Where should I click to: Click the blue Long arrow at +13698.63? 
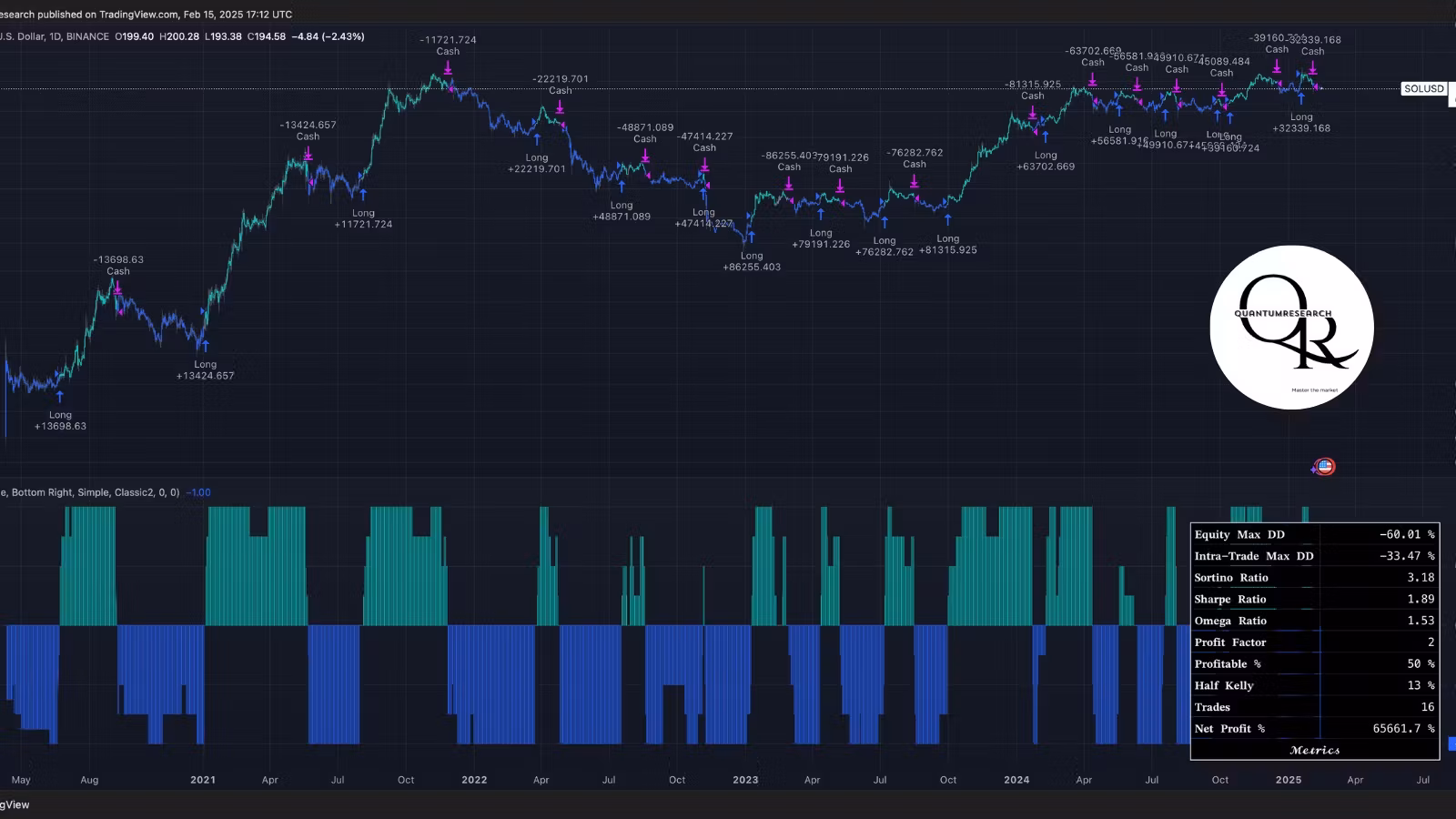60,397
